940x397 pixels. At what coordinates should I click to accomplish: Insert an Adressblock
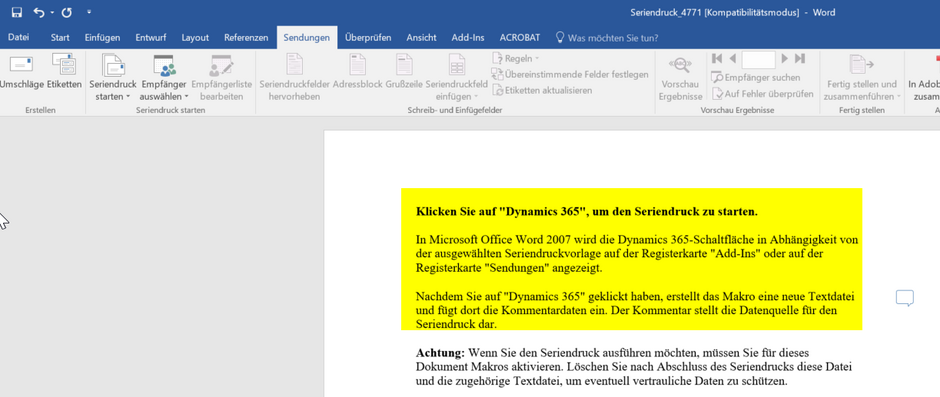click(x=357, y=70)
